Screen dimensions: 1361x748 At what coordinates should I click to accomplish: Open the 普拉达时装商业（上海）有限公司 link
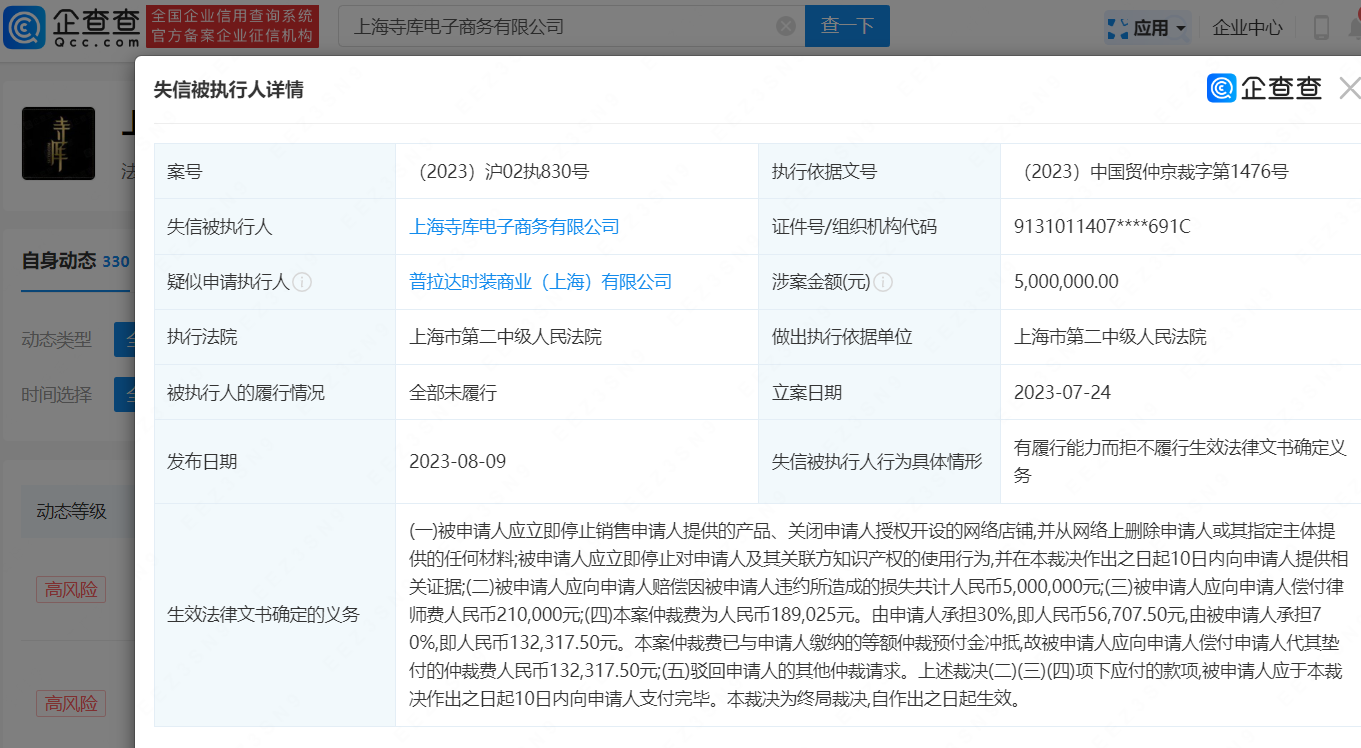pyautogui.click(x=540, y=282)
